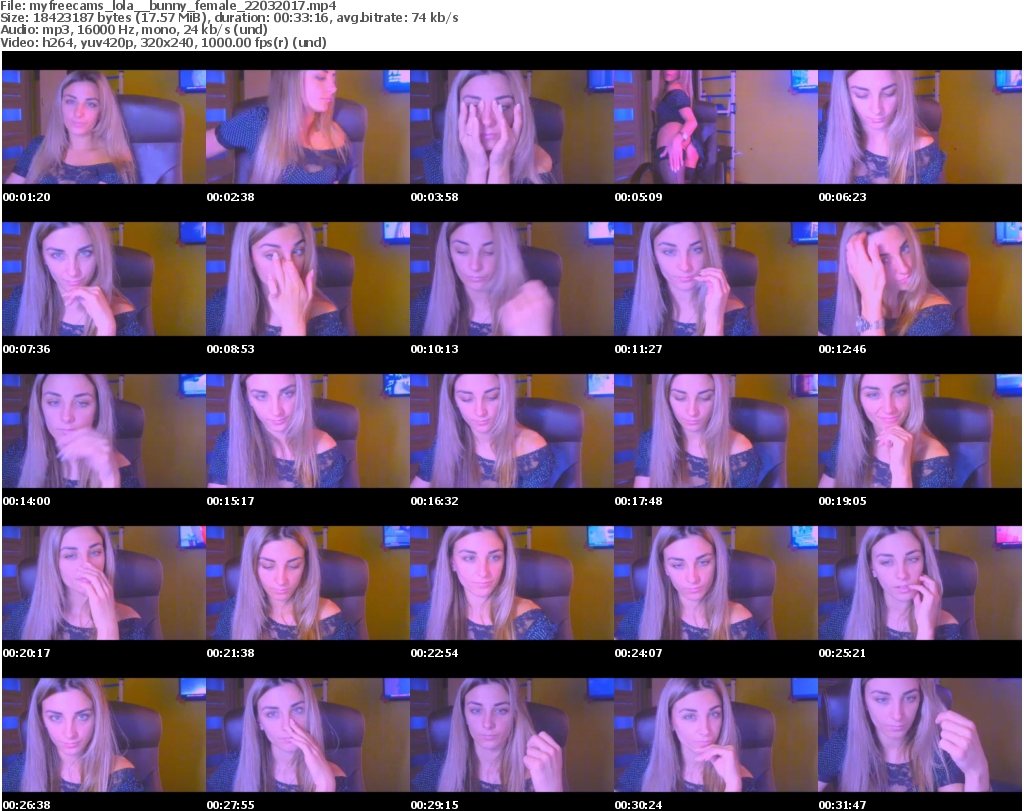The height and width of the screenshot is (811, 1024).
Task: Choose the preview image for 00:17:48
Action: pyautogui.click(x=716, y=431)
